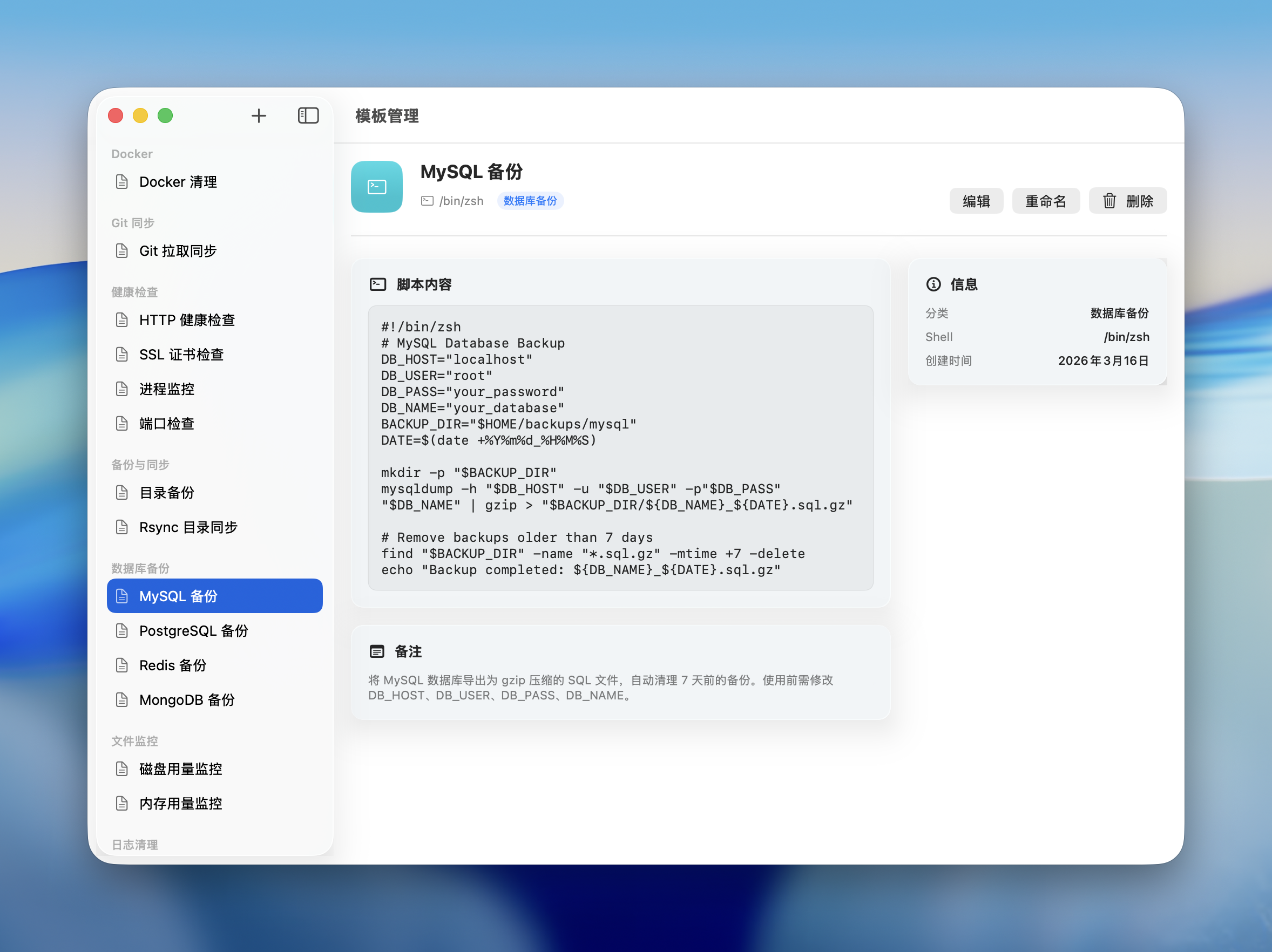Image resolution: width=1272 pixels, height=952 pixels.
Task: Click the document icon beside MySQL 备份 in sidebar
Action: click(123, 596)
